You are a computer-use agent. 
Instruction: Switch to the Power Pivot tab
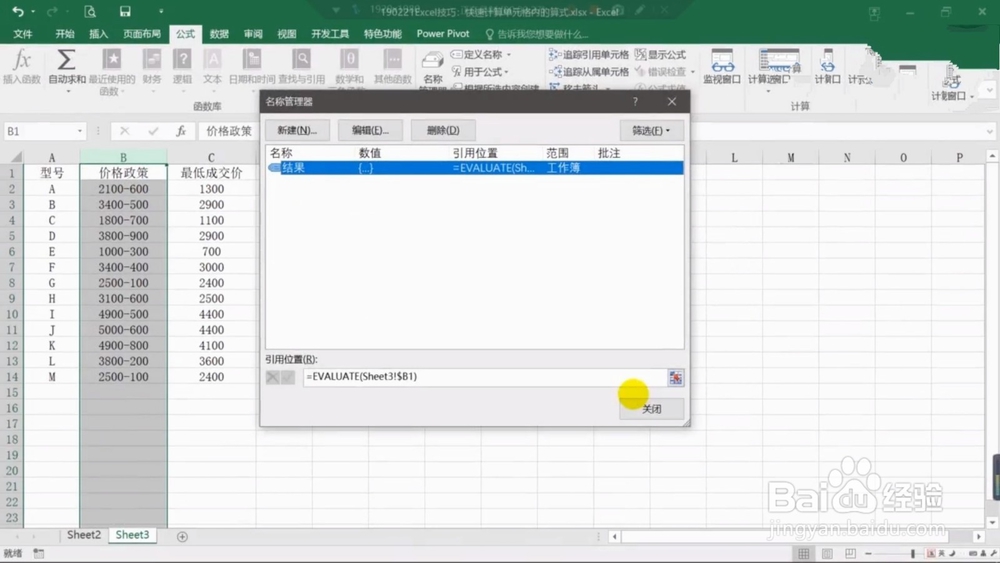pyautogui.click(x=443, y=34)
